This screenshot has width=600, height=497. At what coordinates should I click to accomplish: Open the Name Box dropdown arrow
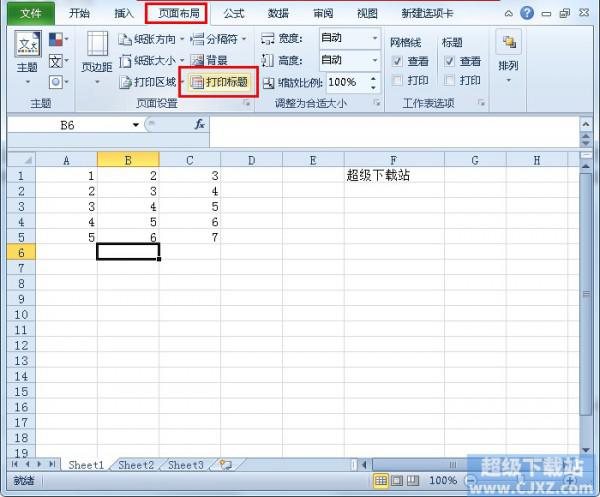coord(135,125)
